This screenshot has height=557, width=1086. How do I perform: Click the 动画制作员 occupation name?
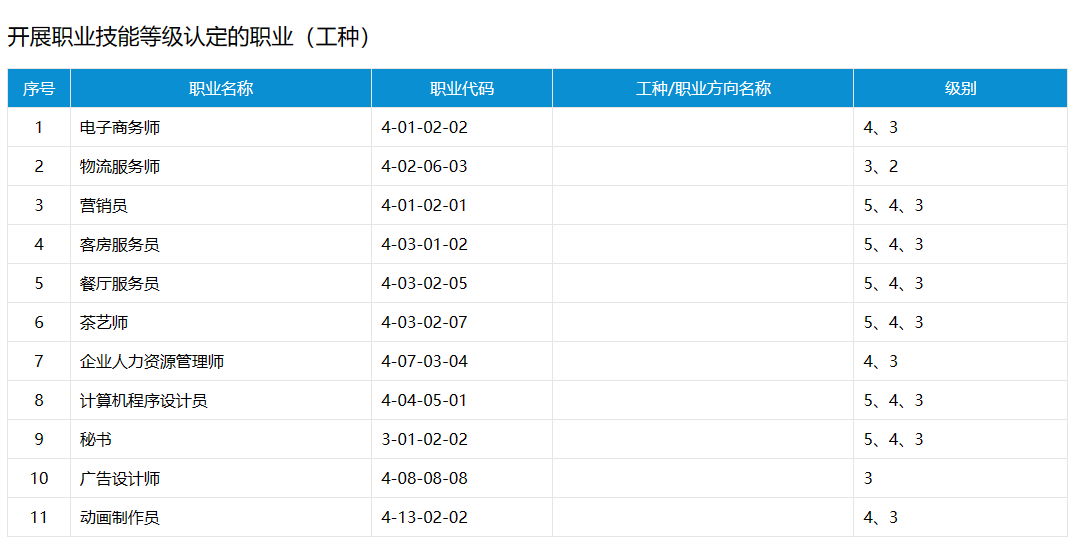120,518
